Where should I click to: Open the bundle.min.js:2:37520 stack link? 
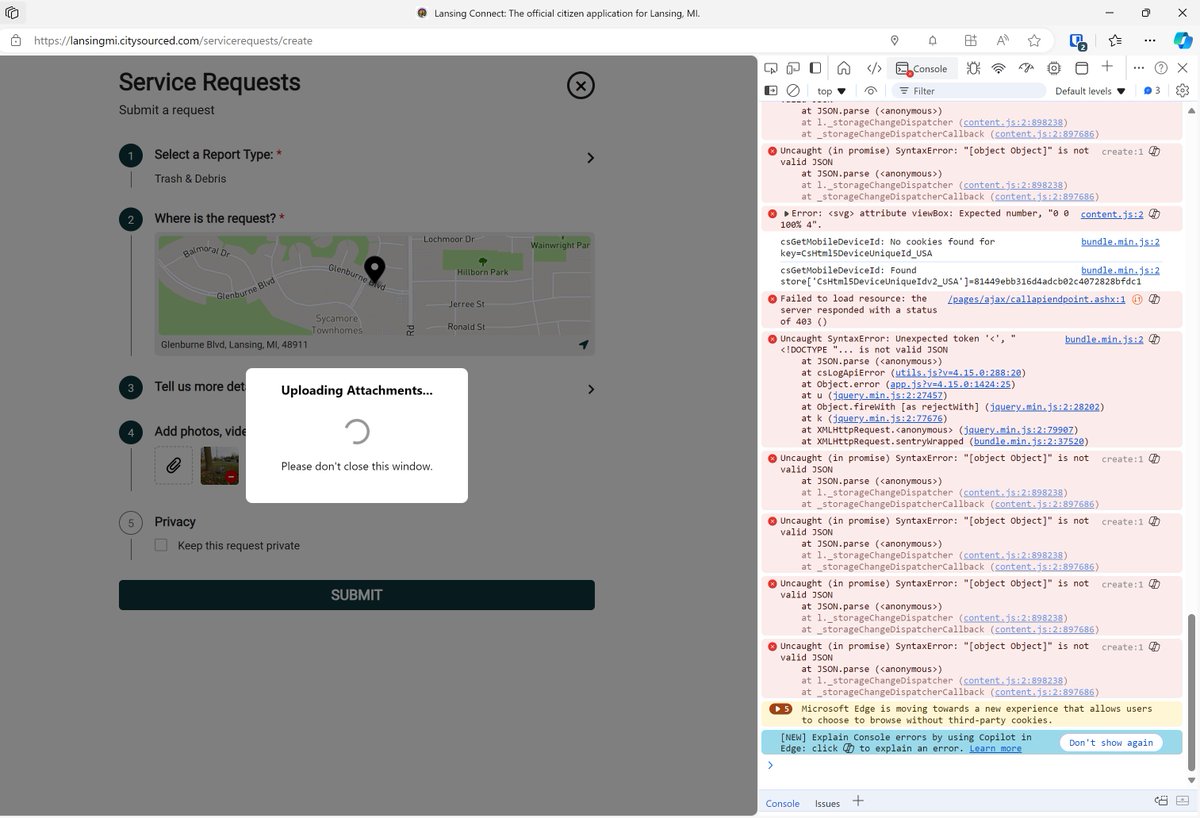[x=1028, y=441]
